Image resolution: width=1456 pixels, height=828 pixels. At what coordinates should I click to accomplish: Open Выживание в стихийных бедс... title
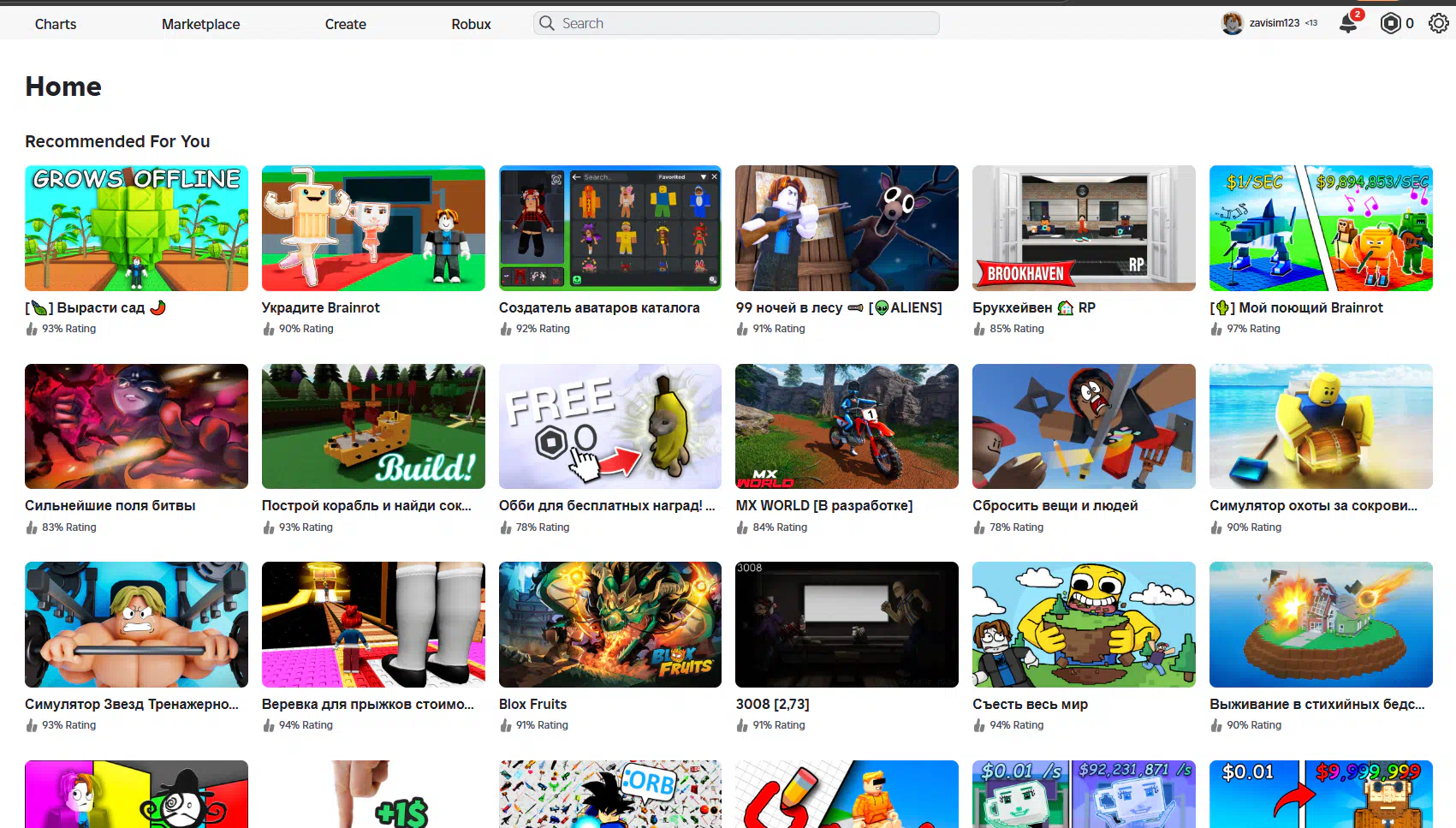coord(1317,704)
